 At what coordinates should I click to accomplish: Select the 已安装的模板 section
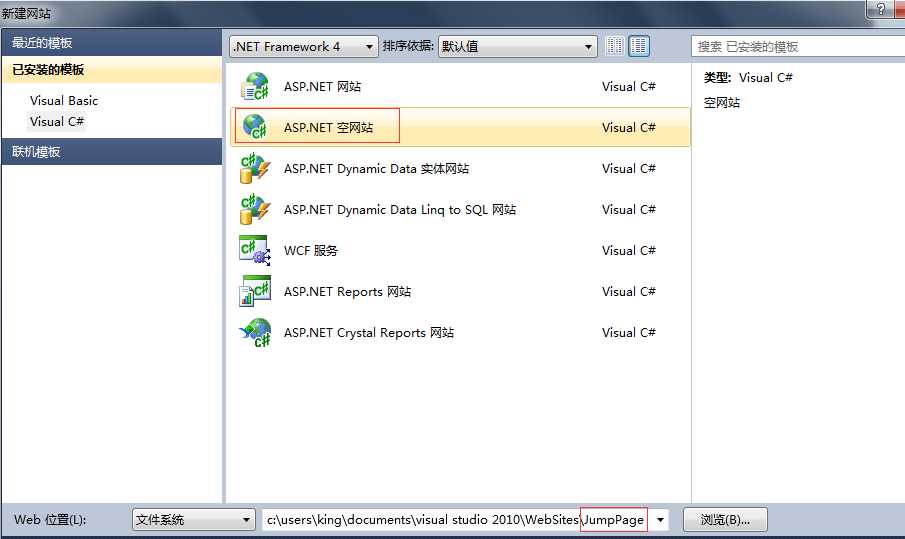[x=112, y=70]
